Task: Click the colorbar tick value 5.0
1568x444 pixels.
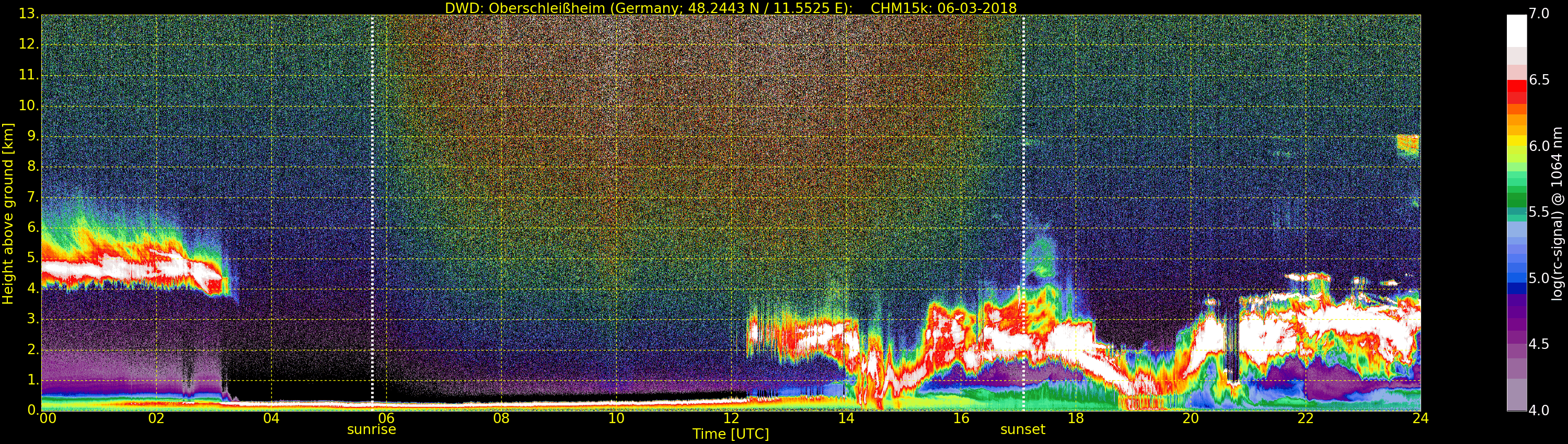Action: click(x=1539, y=278)
